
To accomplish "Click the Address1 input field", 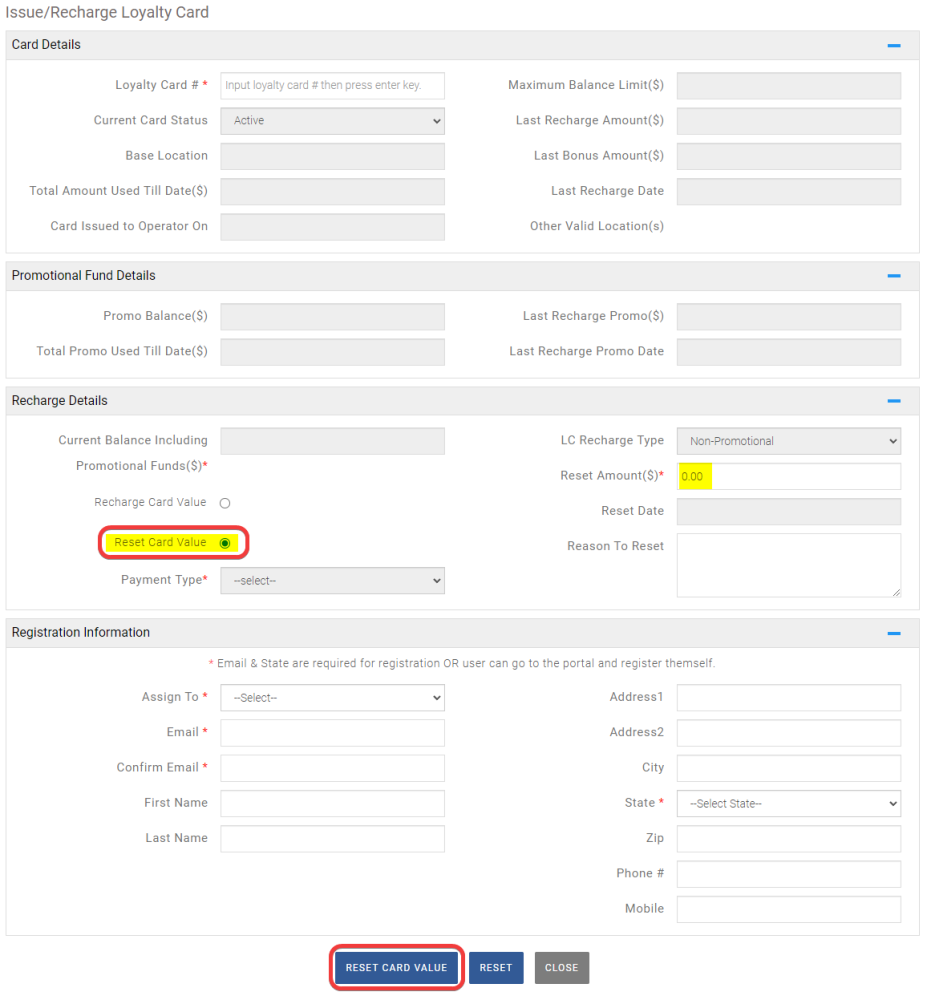I will [x=789, y=698].
